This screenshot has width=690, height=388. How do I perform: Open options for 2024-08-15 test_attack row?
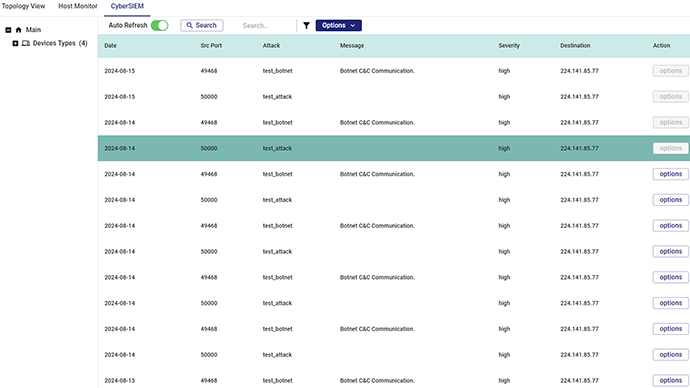670,97
